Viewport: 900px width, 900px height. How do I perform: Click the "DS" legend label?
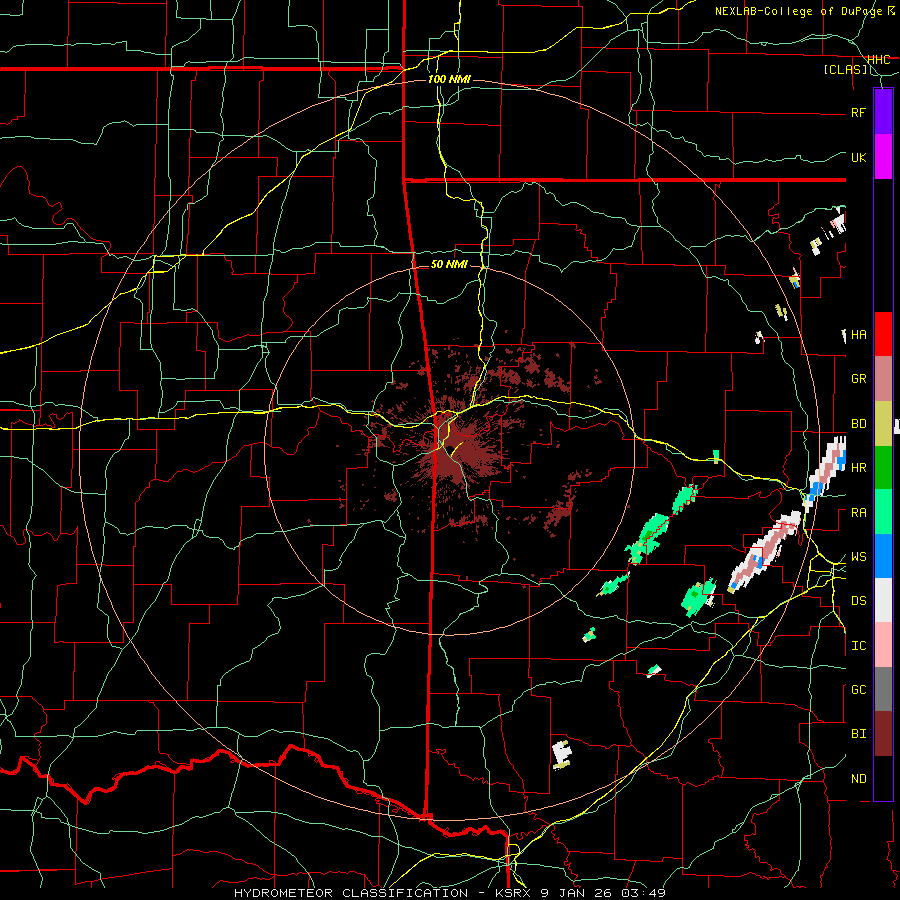click(858, 600)
